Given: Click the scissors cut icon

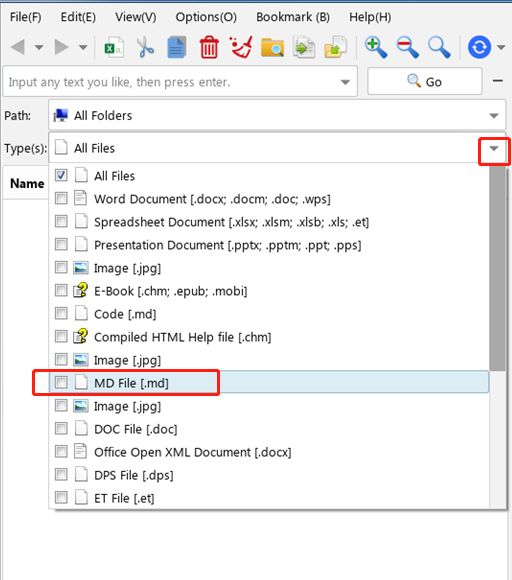Looking at the screenshot, I should [x=145, y=47].
